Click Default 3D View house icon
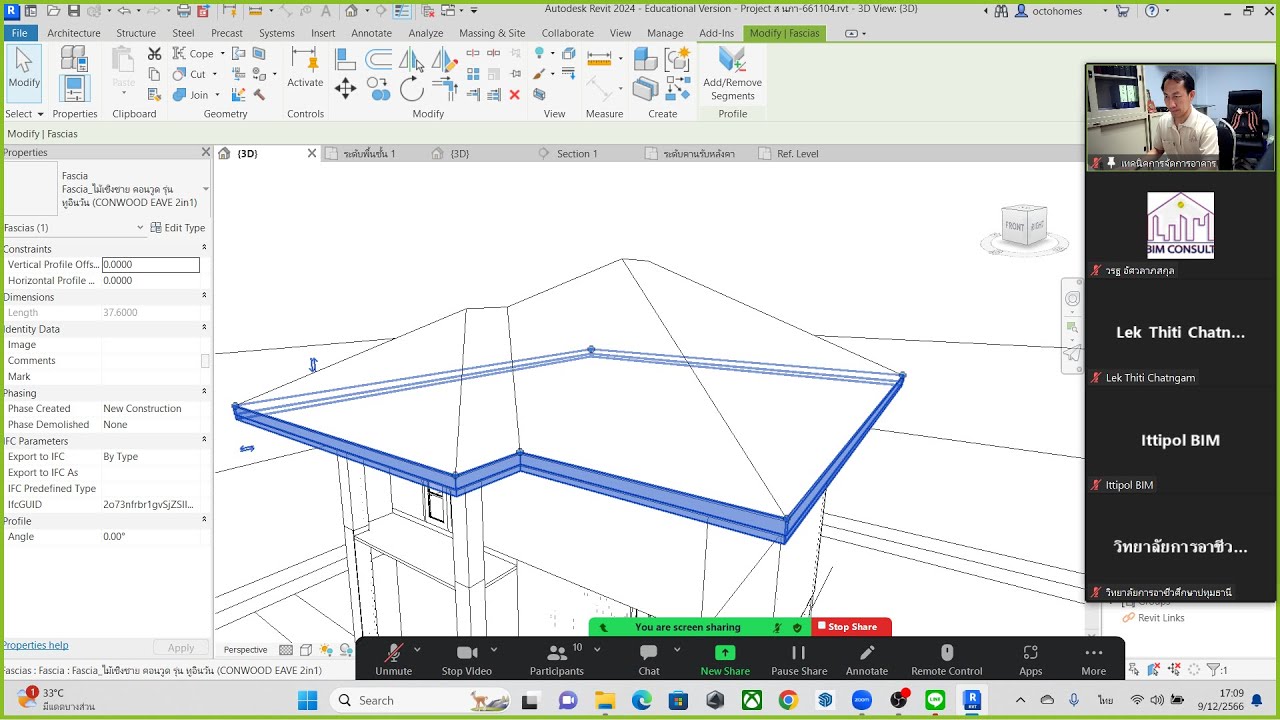This screenshot has height=720, width=1280. pos(351,11)
